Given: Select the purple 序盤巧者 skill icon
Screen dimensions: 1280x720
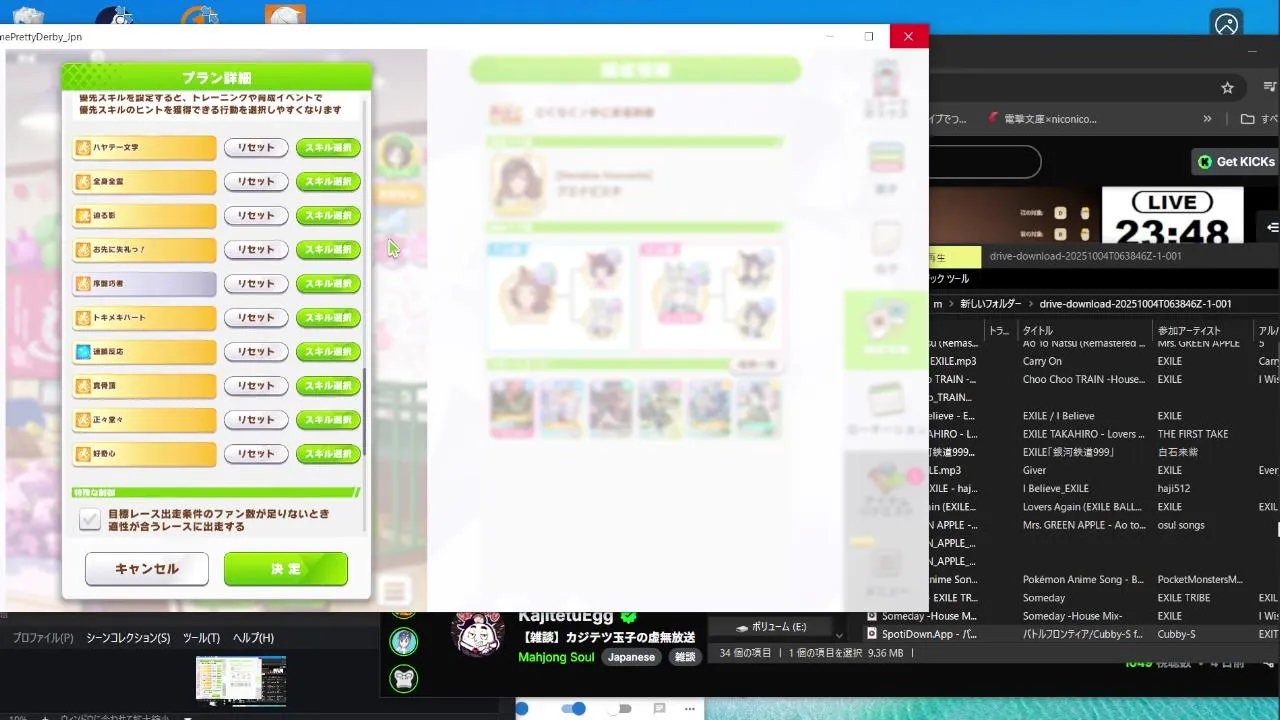Looking at the screenshot, I should click(83, 284).
